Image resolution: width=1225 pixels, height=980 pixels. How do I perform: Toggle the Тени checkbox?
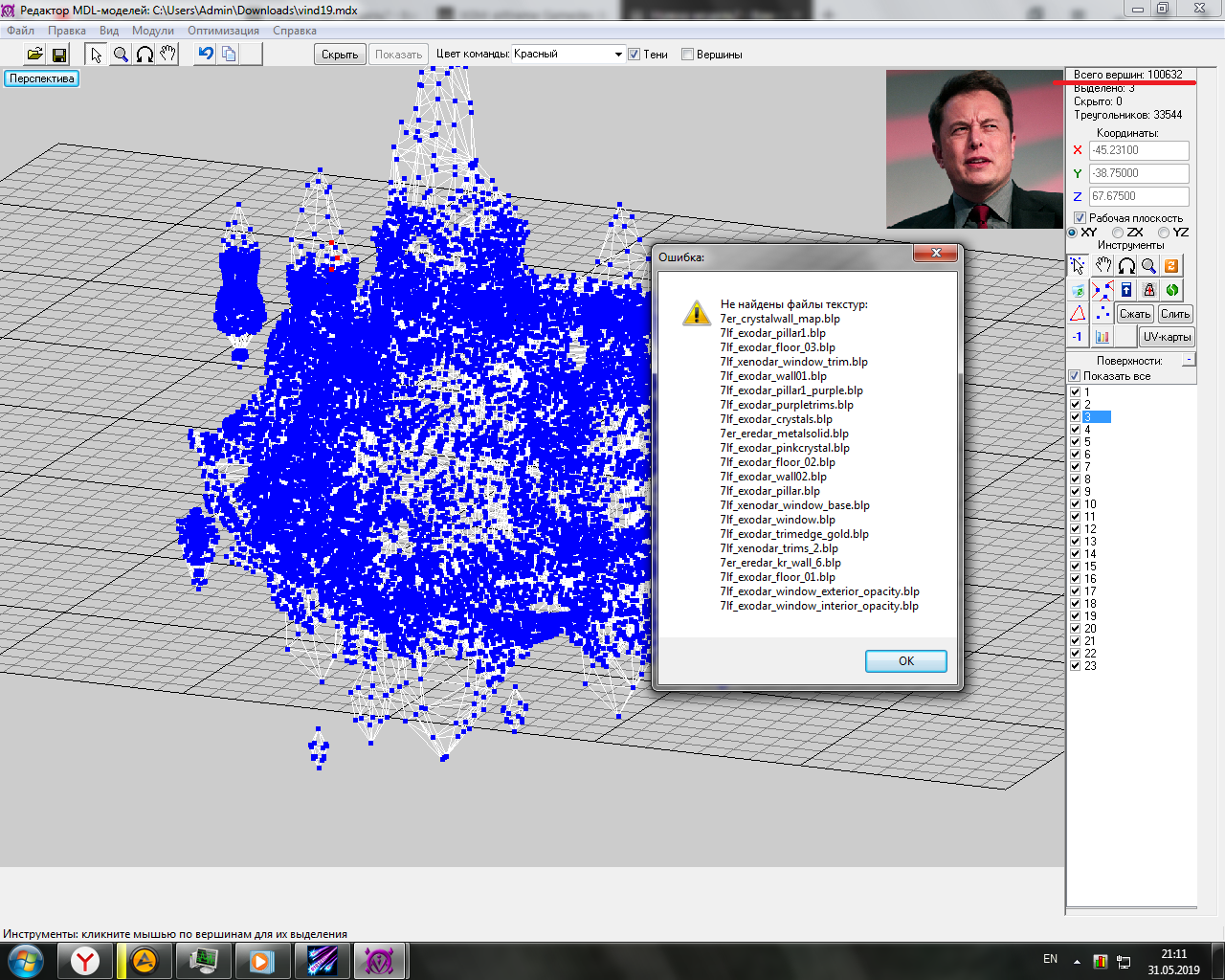click(634, 55)
